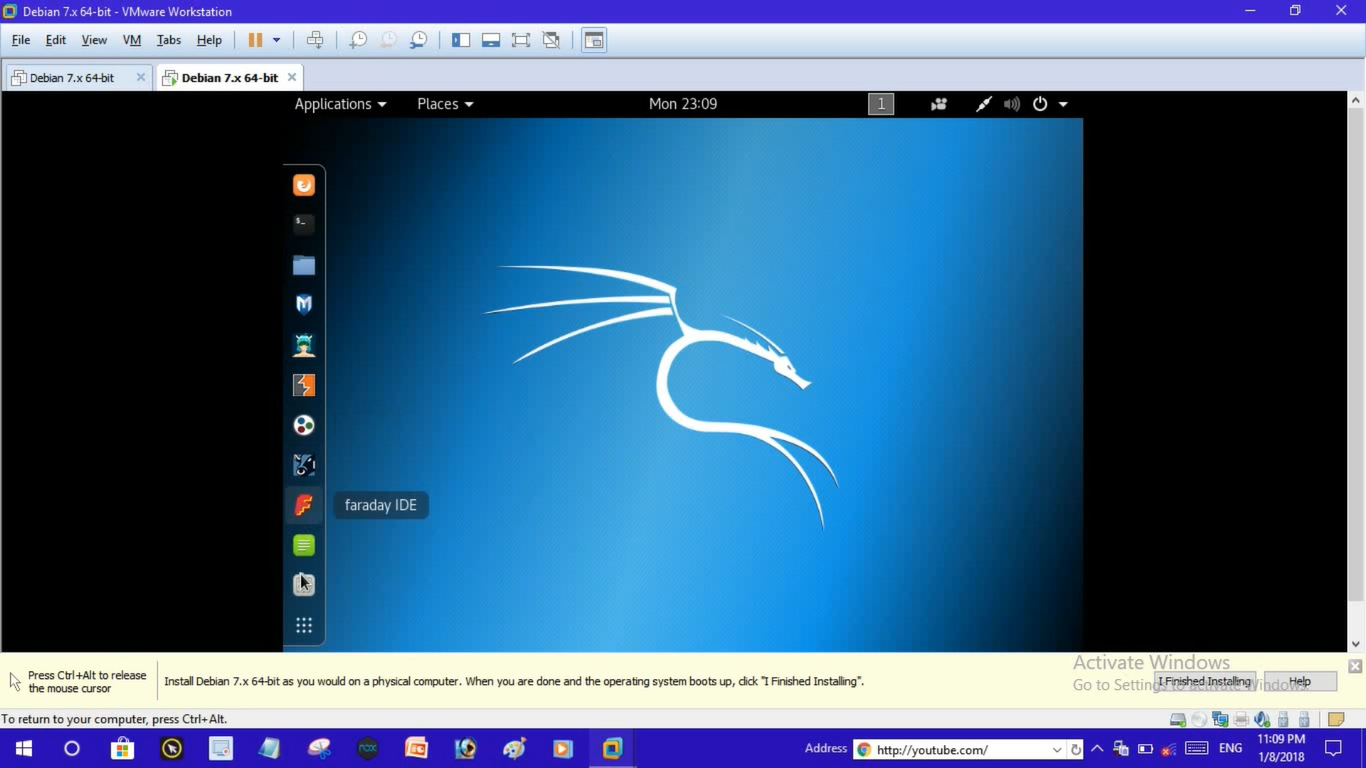Switch to the first Debian 7.x 64-bit tab
The height and width of the screenshot is (768, 1366).
coord(70,76)
